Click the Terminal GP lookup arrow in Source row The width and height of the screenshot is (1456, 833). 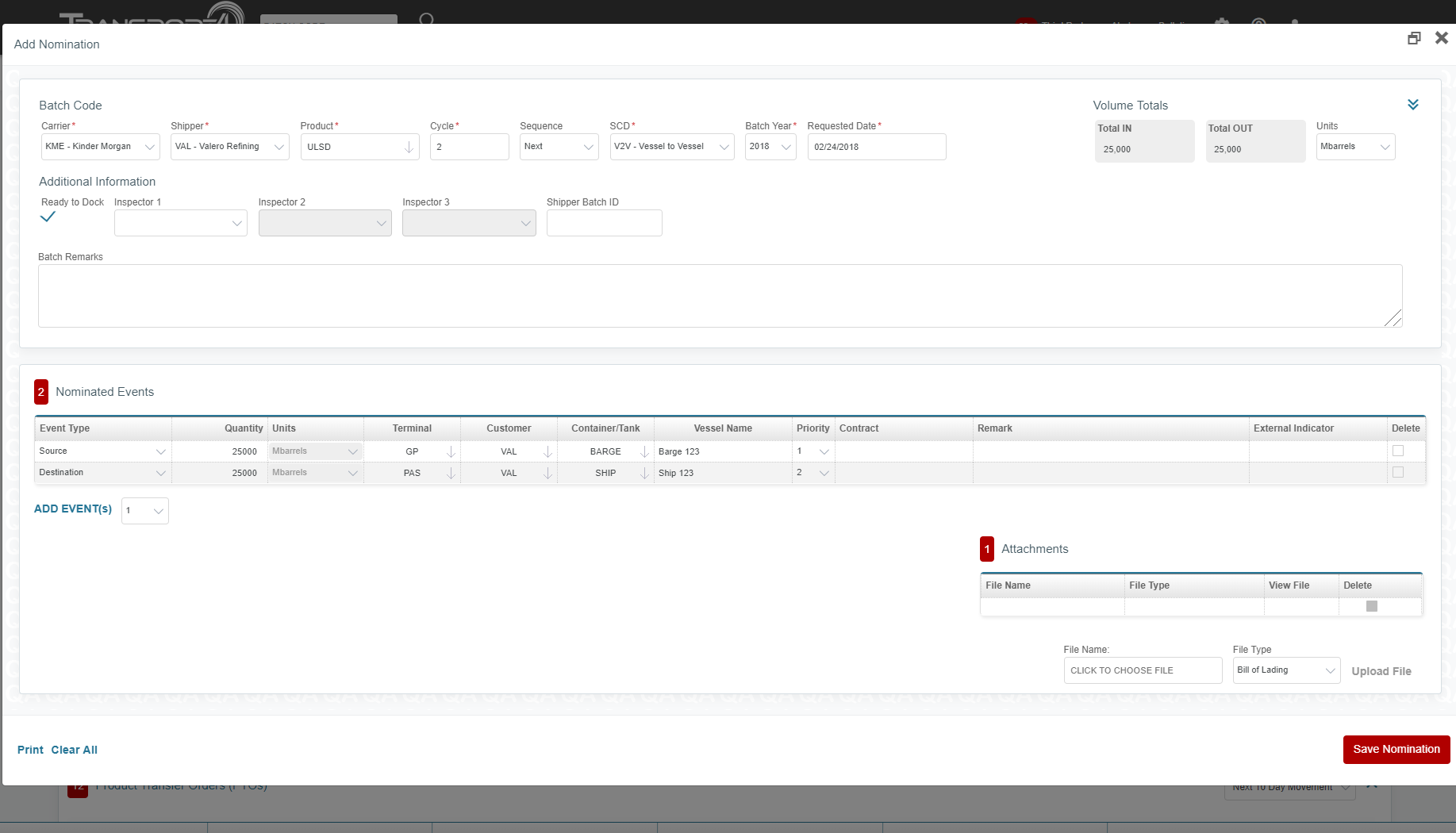pos(451,451)
